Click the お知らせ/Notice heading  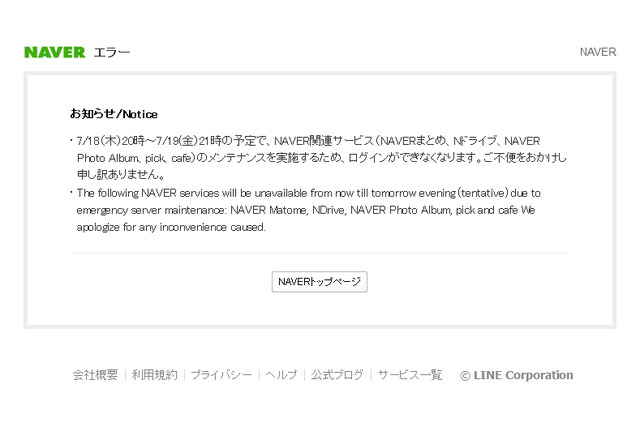114,114
